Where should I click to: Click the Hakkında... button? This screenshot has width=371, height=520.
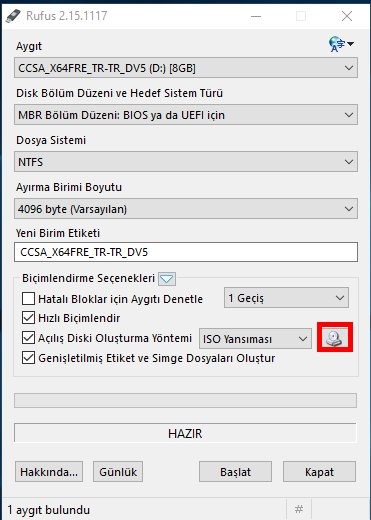[49, 472]
